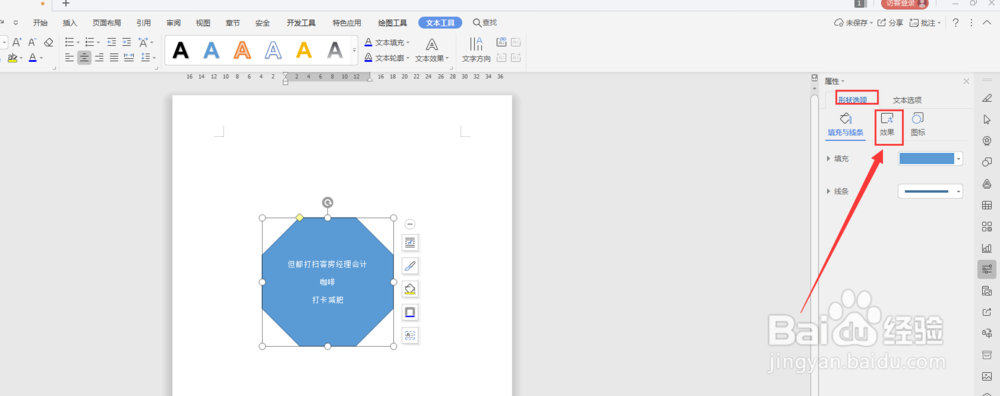Screen dimensions: 1000x396
Task: Select the sidebar pen style icon
Action: click(x=987, y=98)
